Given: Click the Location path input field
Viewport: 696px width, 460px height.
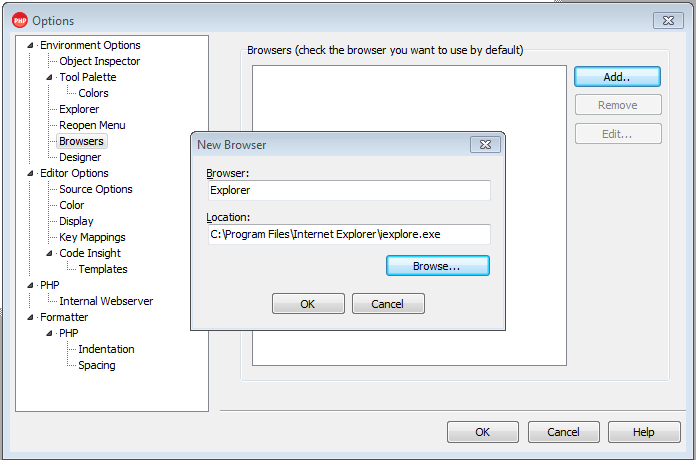Looking at the screenshot, I should (349, 234).
